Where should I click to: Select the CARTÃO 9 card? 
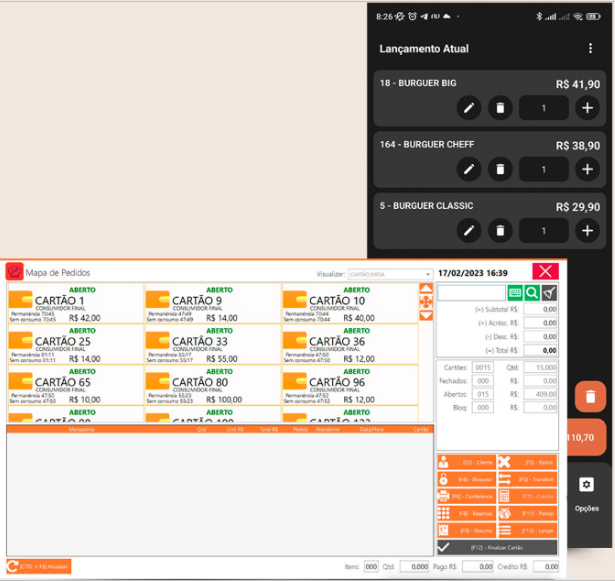tap(212, 304)
